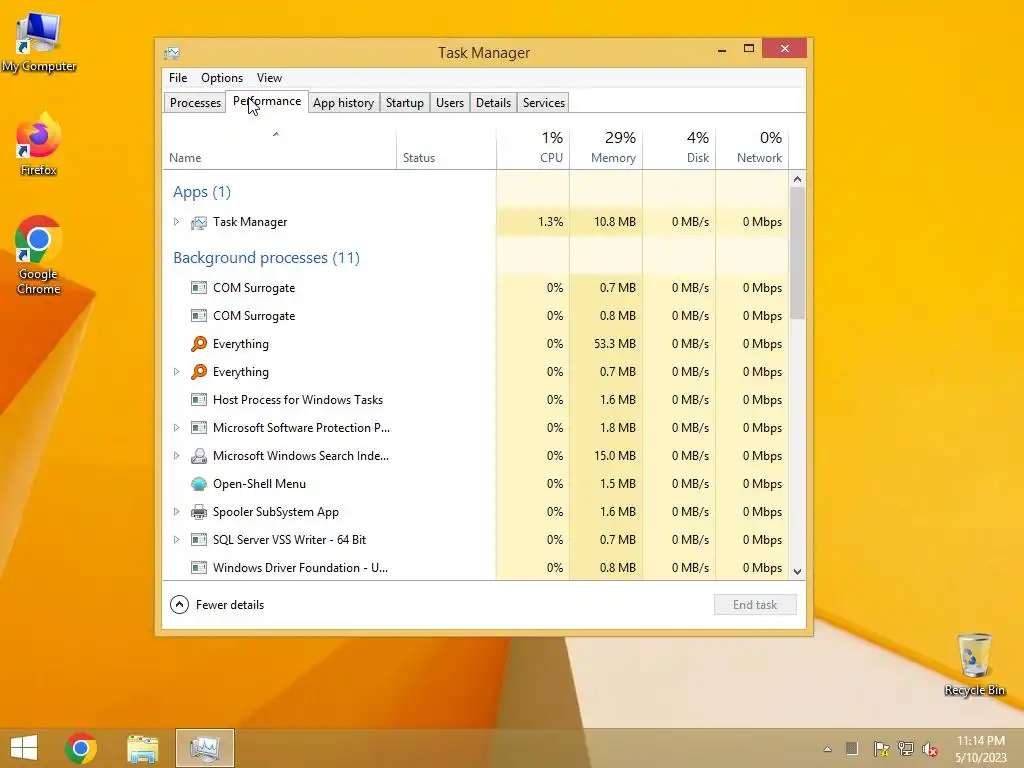Sort processes by Disk column

679,148
